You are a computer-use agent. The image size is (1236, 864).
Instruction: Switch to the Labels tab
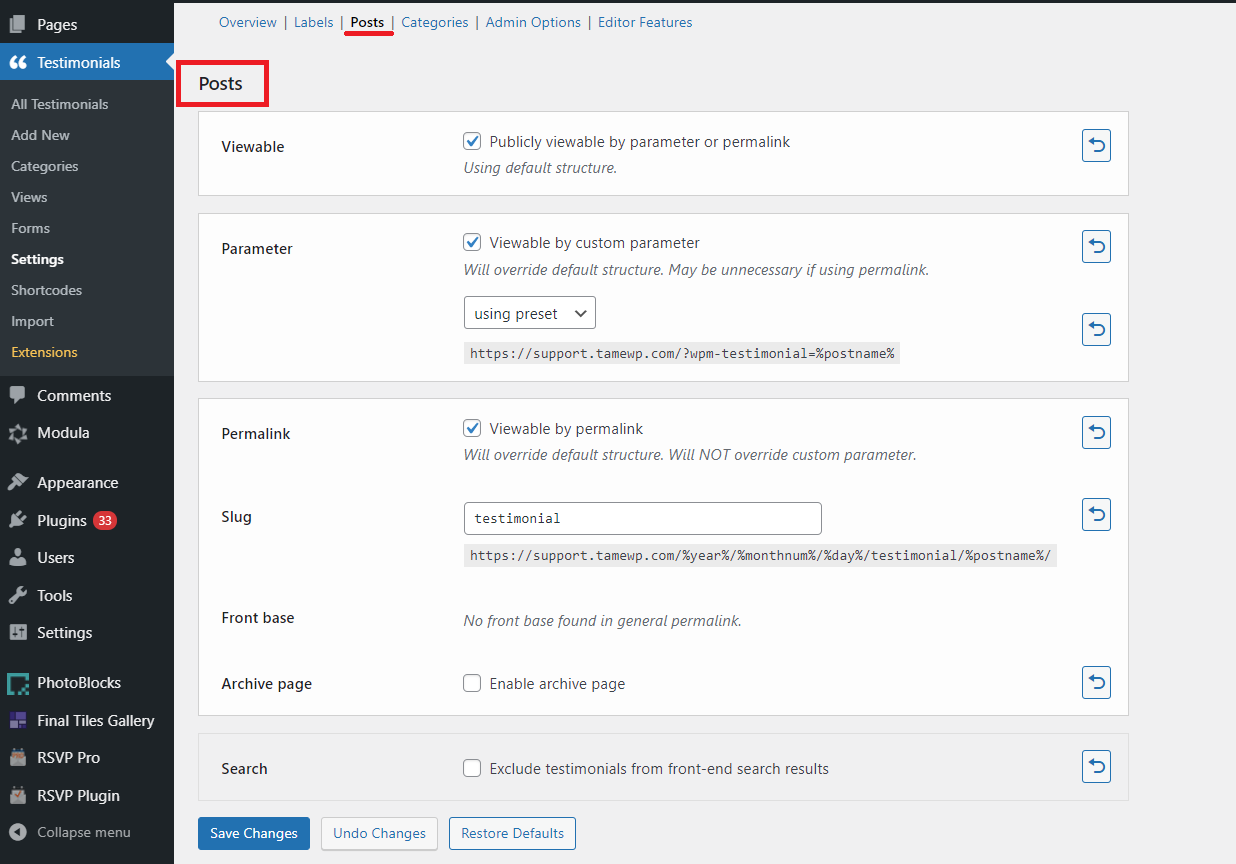point(314,22)
